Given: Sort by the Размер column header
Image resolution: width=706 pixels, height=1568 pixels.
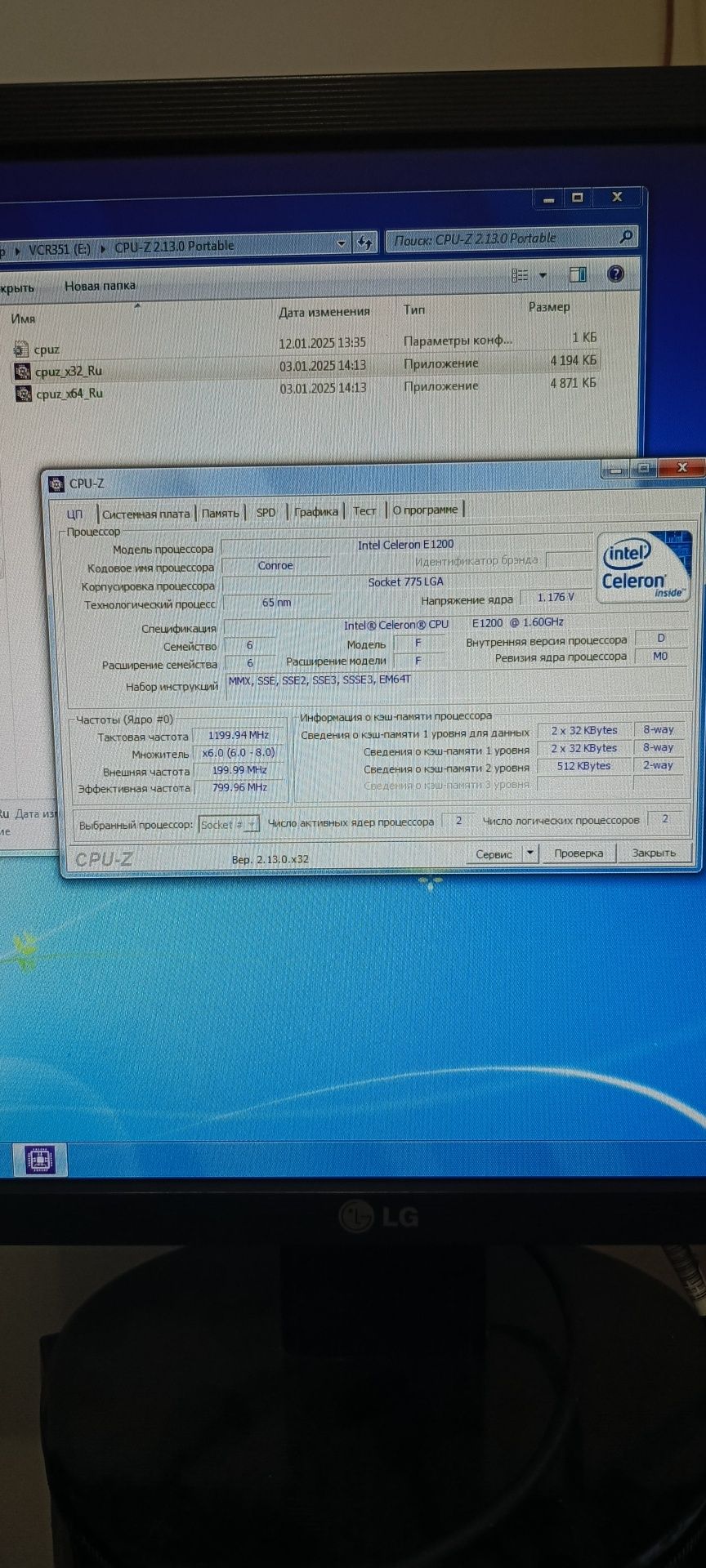Looking at the screenshot, I should coord(549,307).
